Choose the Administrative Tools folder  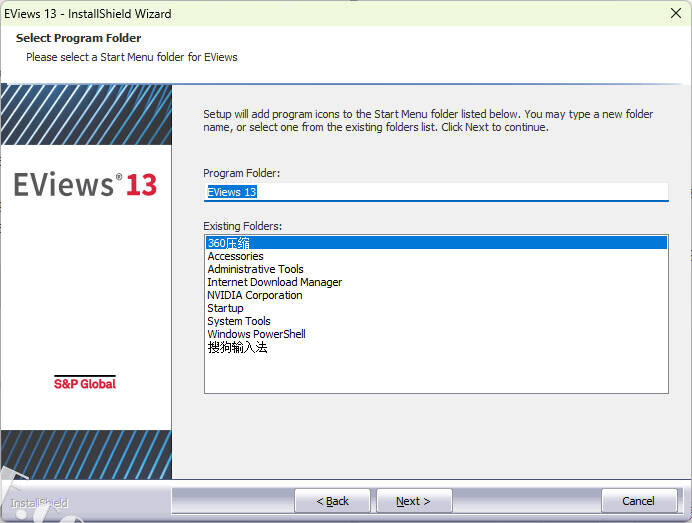[x=255, y=269]
